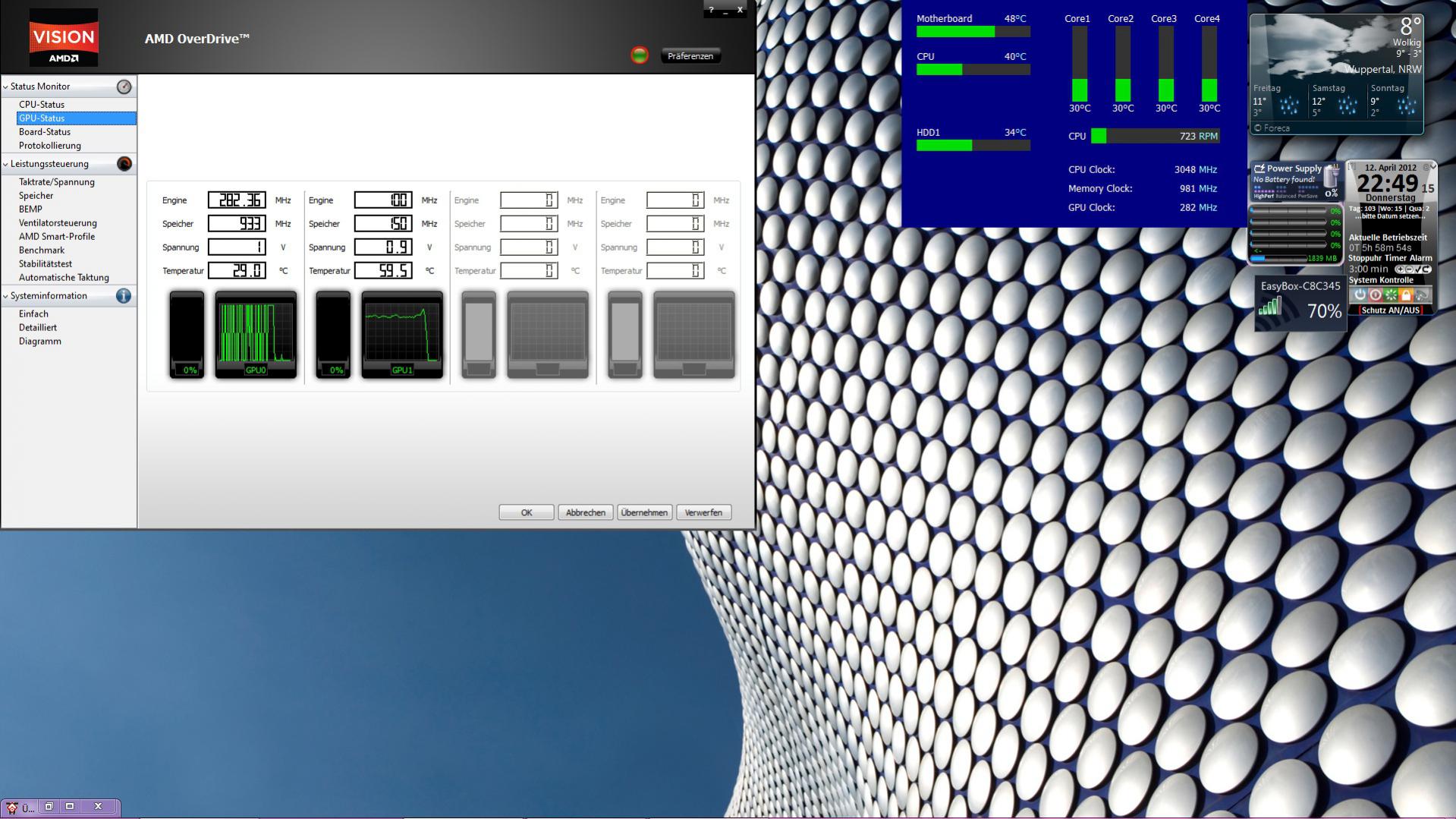Click the EasyBox Wi-Fi signal bars icon
The height and width of the screenshot is (819, 1456).
coord(1270,306)
